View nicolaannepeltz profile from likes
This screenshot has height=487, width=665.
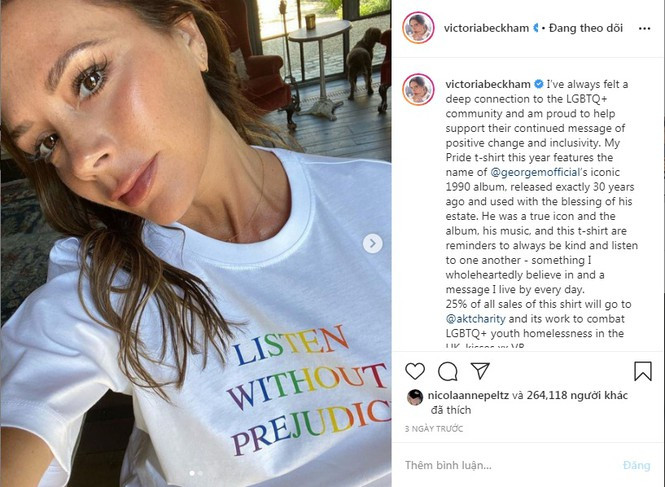(x=468, y=395)
